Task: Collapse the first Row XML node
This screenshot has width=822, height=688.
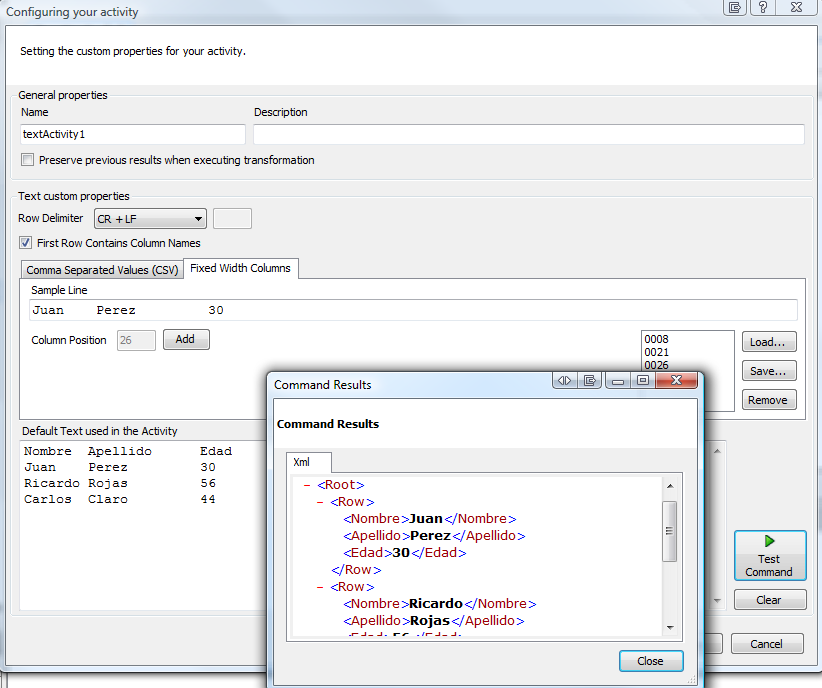Action: pos(320,502)
